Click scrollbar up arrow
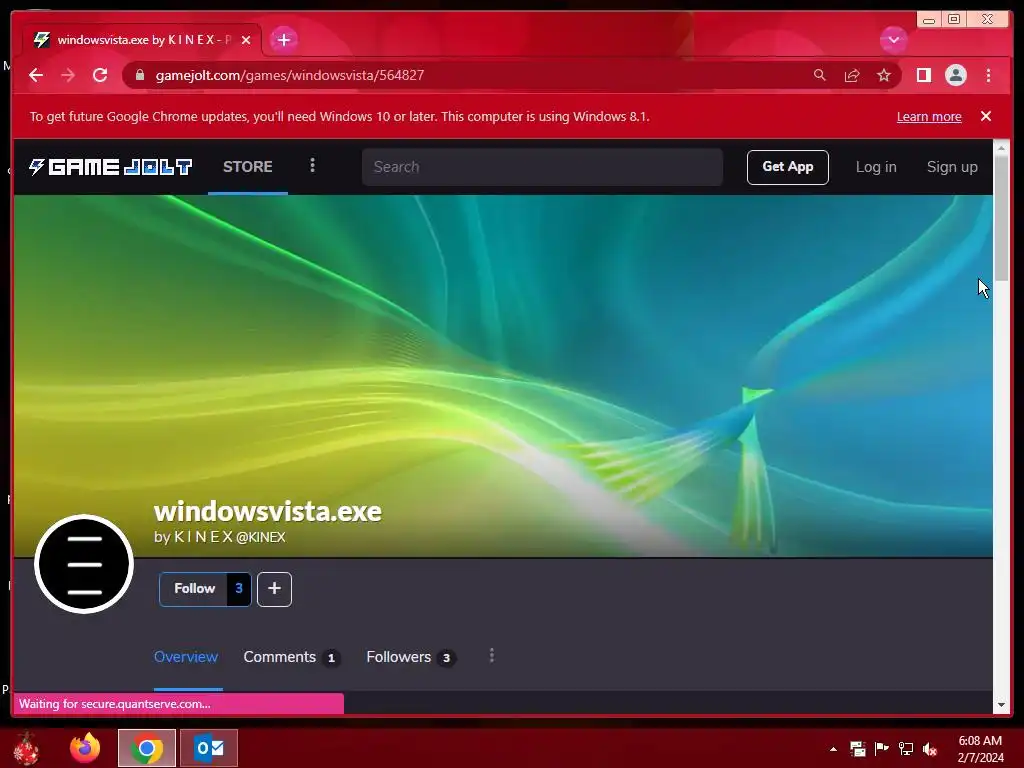Screen dimensions: 1024x768 [x=1001, y=149]
